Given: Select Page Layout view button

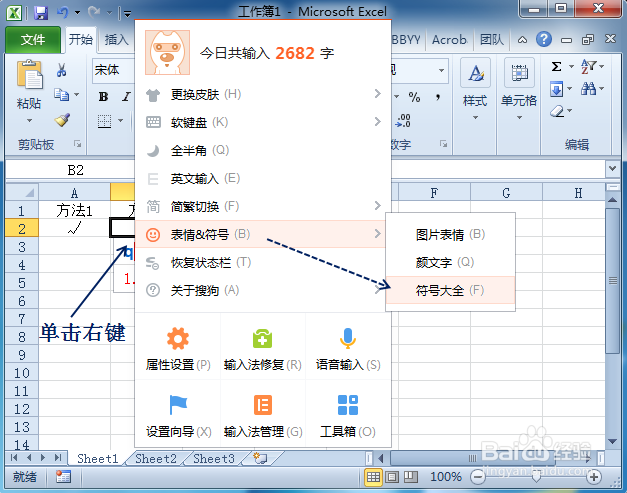Looking at the screenshot, I should click(x=392, y=477).
